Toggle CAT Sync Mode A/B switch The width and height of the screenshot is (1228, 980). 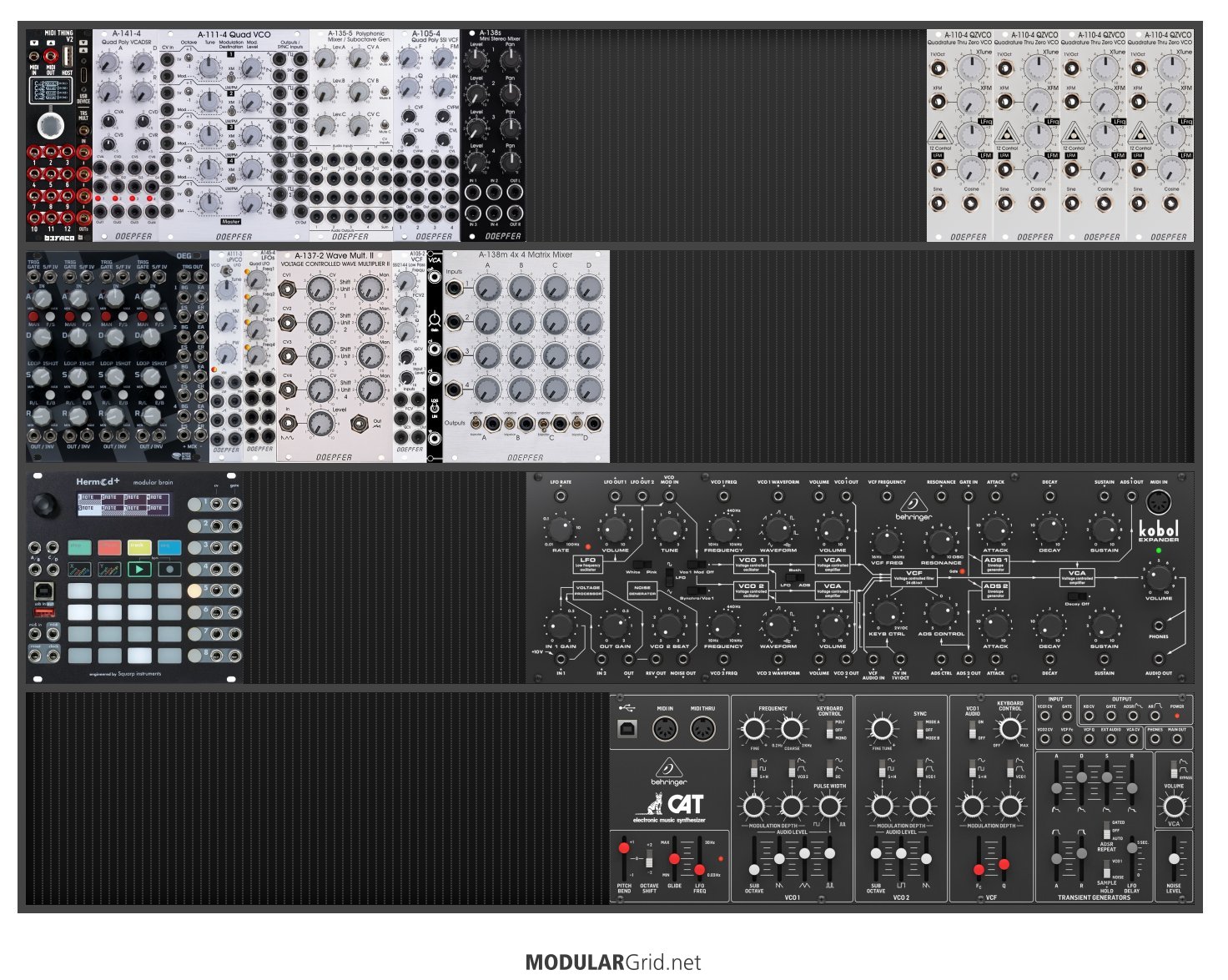click(918, 730)
